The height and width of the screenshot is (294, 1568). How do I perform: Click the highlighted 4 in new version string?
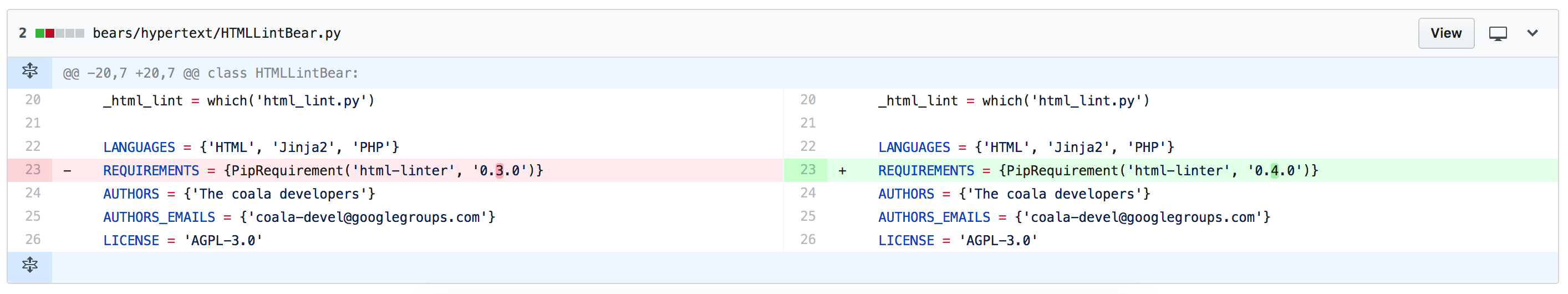point(1275,170)
